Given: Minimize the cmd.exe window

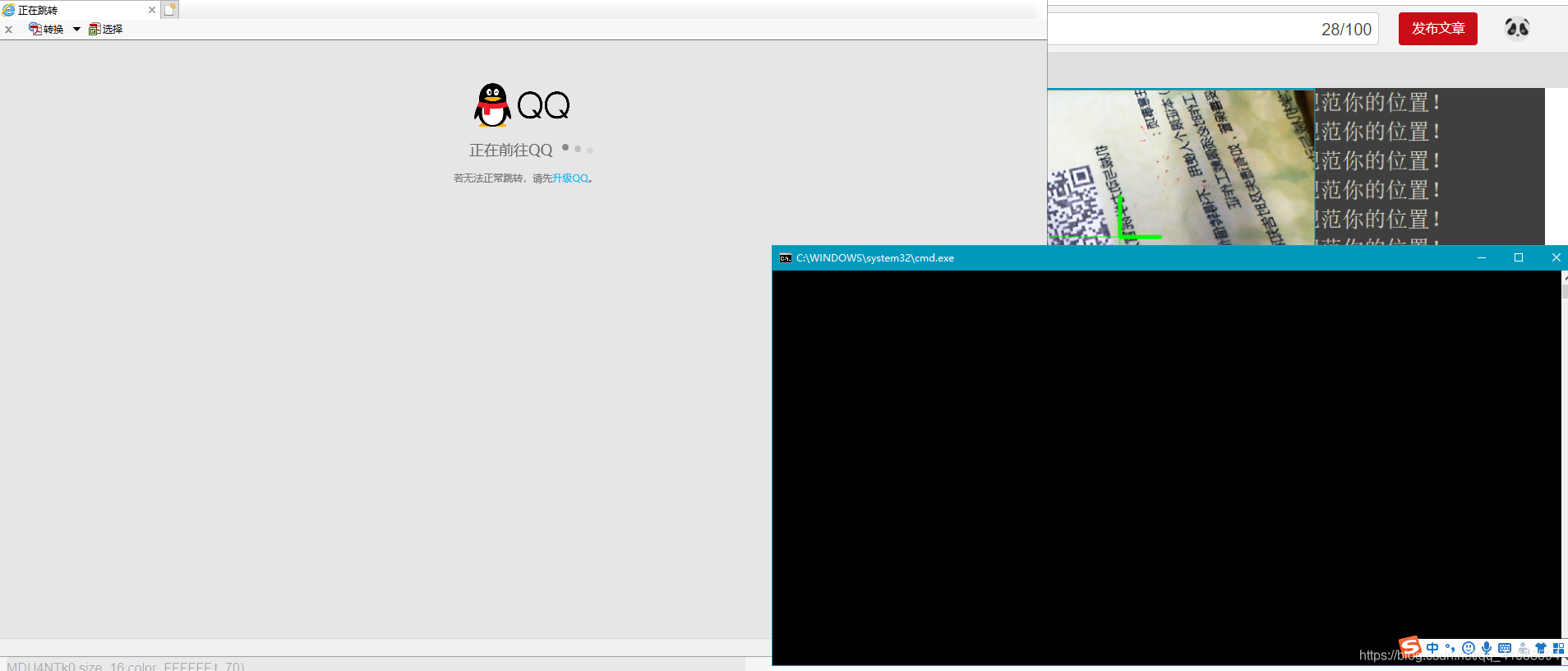Looking at the screenshot, I should [1482, 258].
